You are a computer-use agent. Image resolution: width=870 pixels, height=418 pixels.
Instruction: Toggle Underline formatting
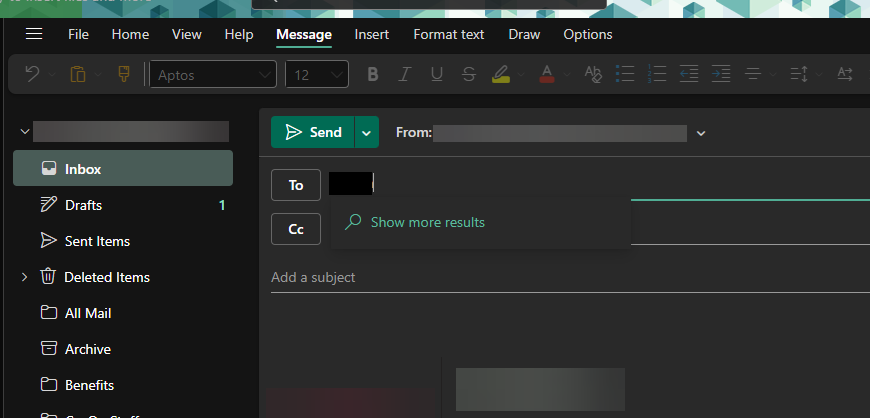(437, 74)
